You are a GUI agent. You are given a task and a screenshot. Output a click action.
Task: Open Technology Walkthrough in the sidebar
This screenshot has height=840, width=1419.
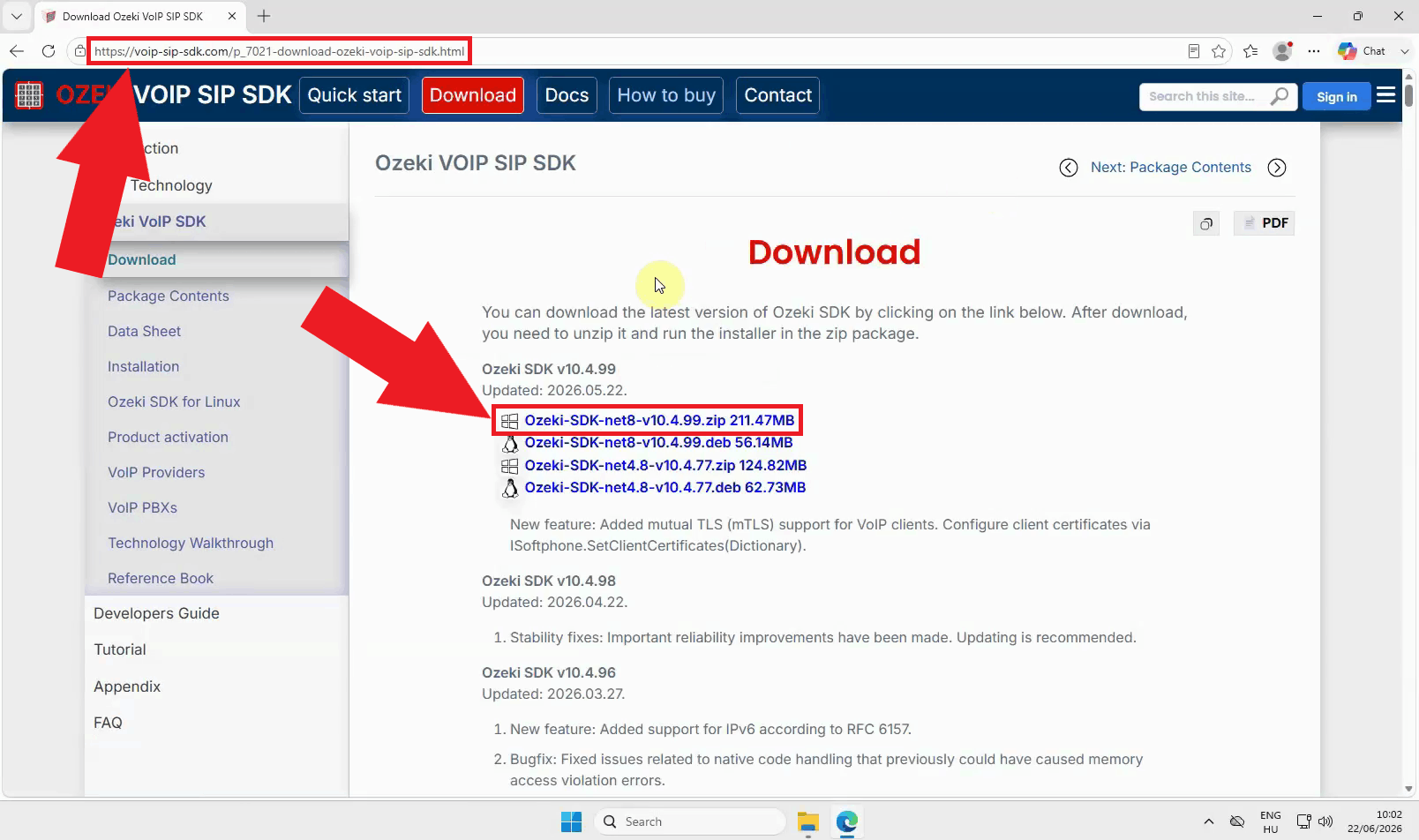click(x=191, y=543)
